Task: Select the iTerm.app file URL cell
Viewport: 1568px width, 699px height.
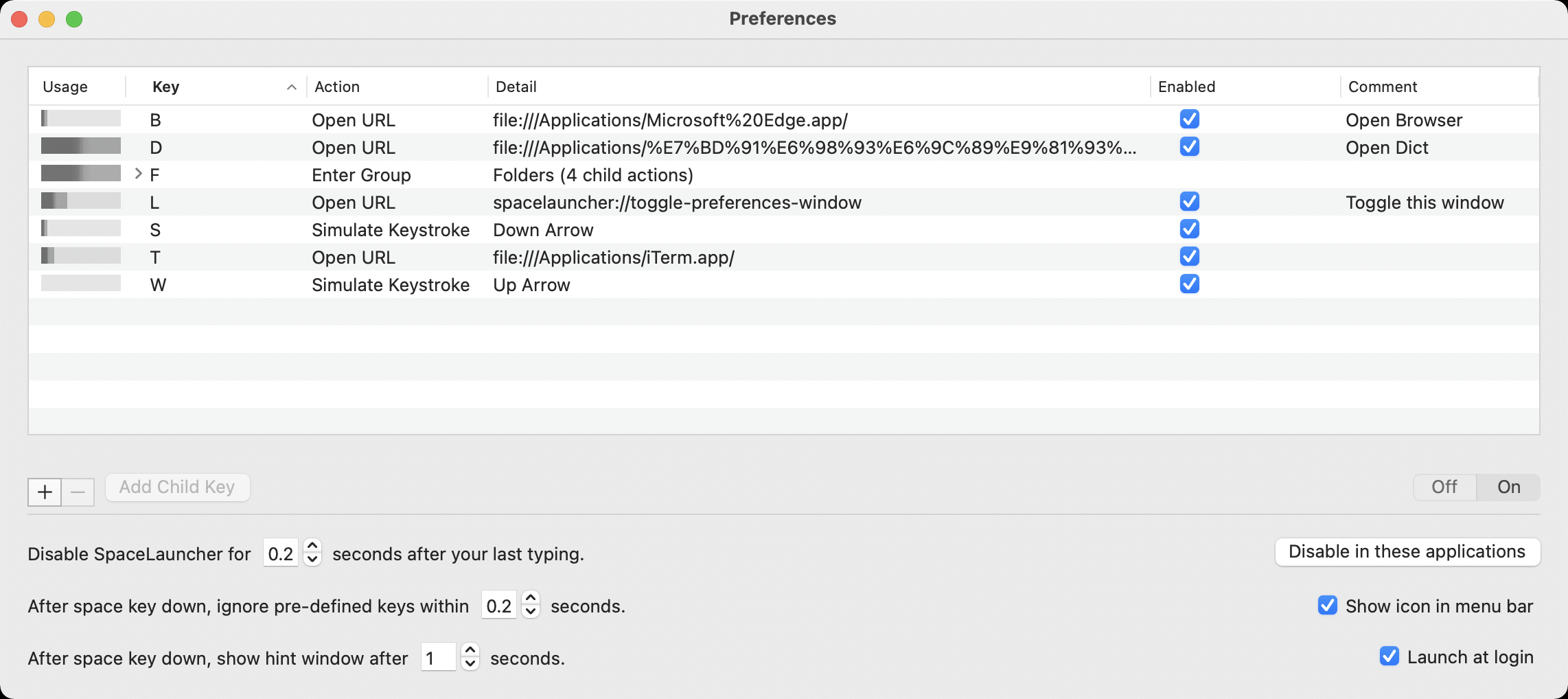Action: coord(614,257)
